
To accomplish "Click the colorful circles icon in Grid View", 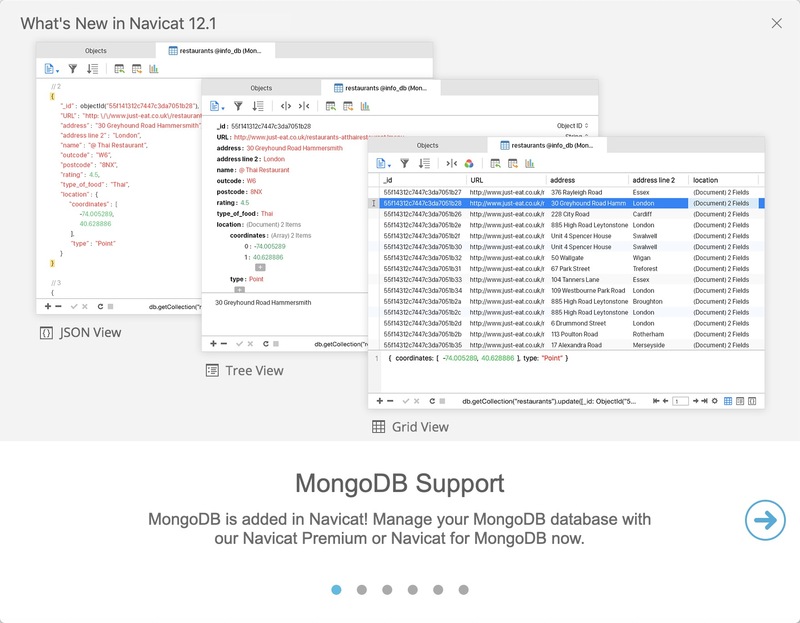I will (469, 164).
